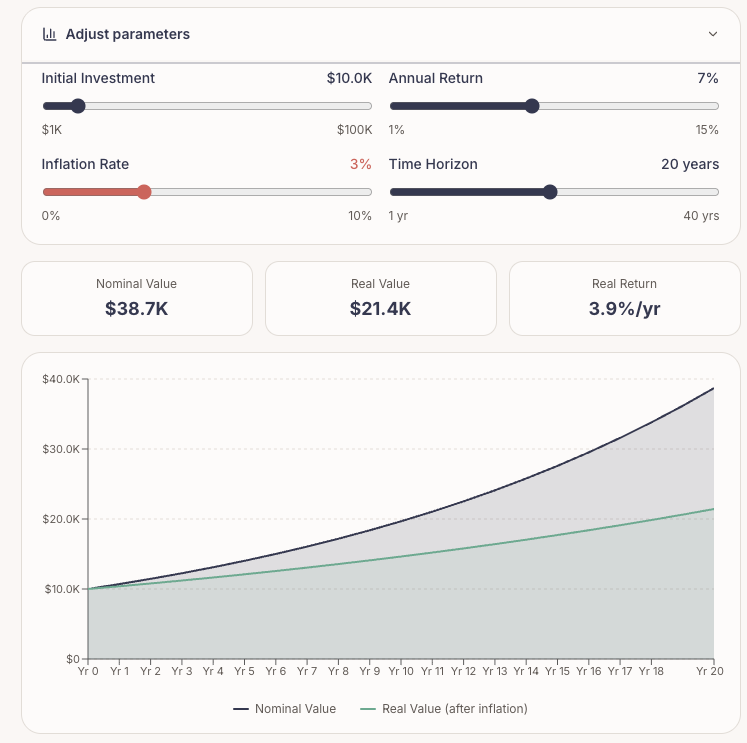Viewport: 747px width, 743px height.
Task: Click the Time Horizon slider handle
Action: click(x=549, y=192)
